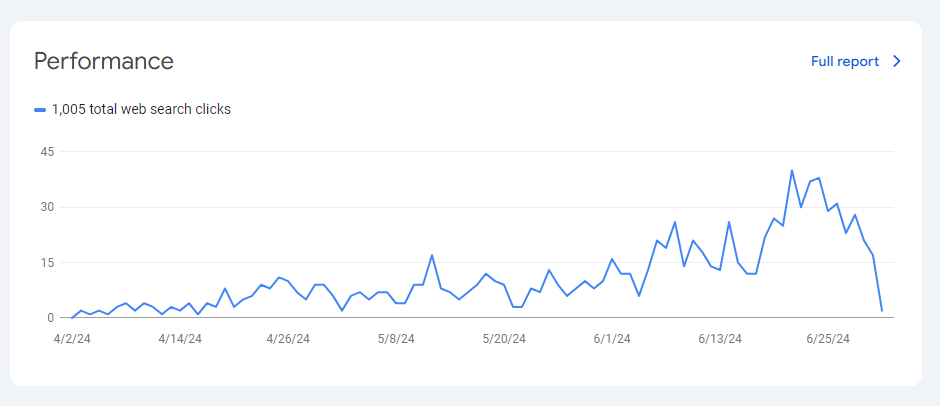Click the Performance card heading
This screenshot has width=940, height=406.
[104, 61]
